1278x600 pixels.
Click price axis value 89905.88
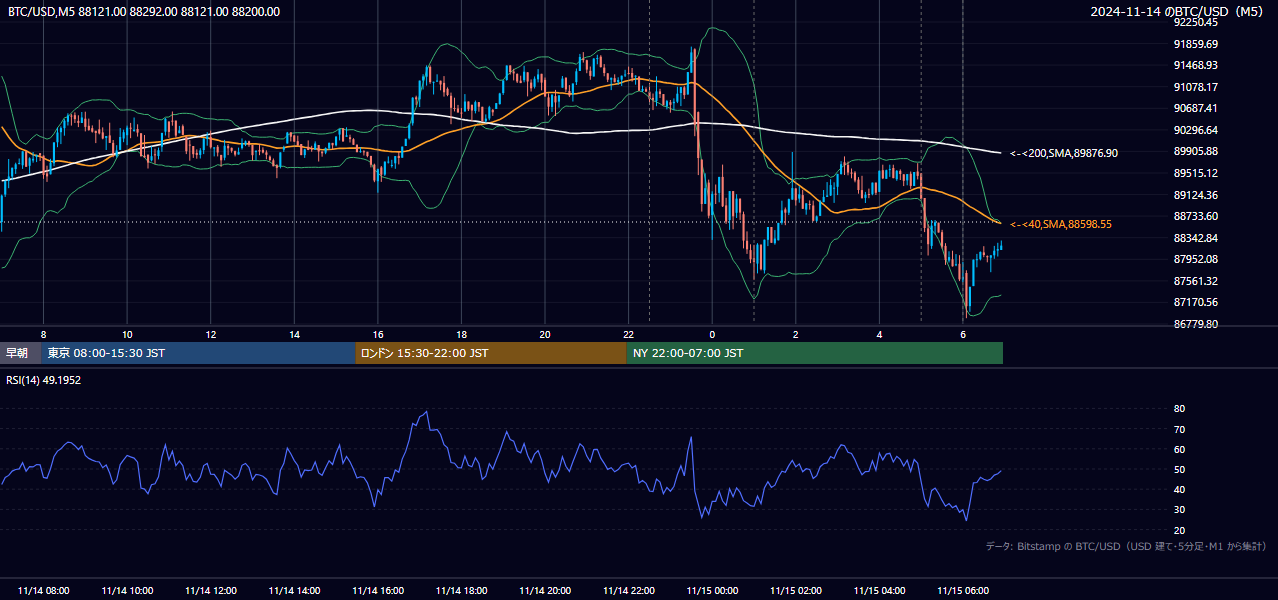pyautogui.click(x=1196, y=151)
